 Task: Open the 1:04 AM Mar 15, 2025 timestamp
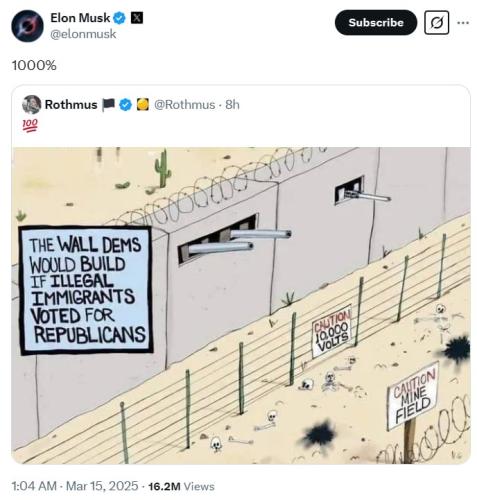click(x=75, y=486)
